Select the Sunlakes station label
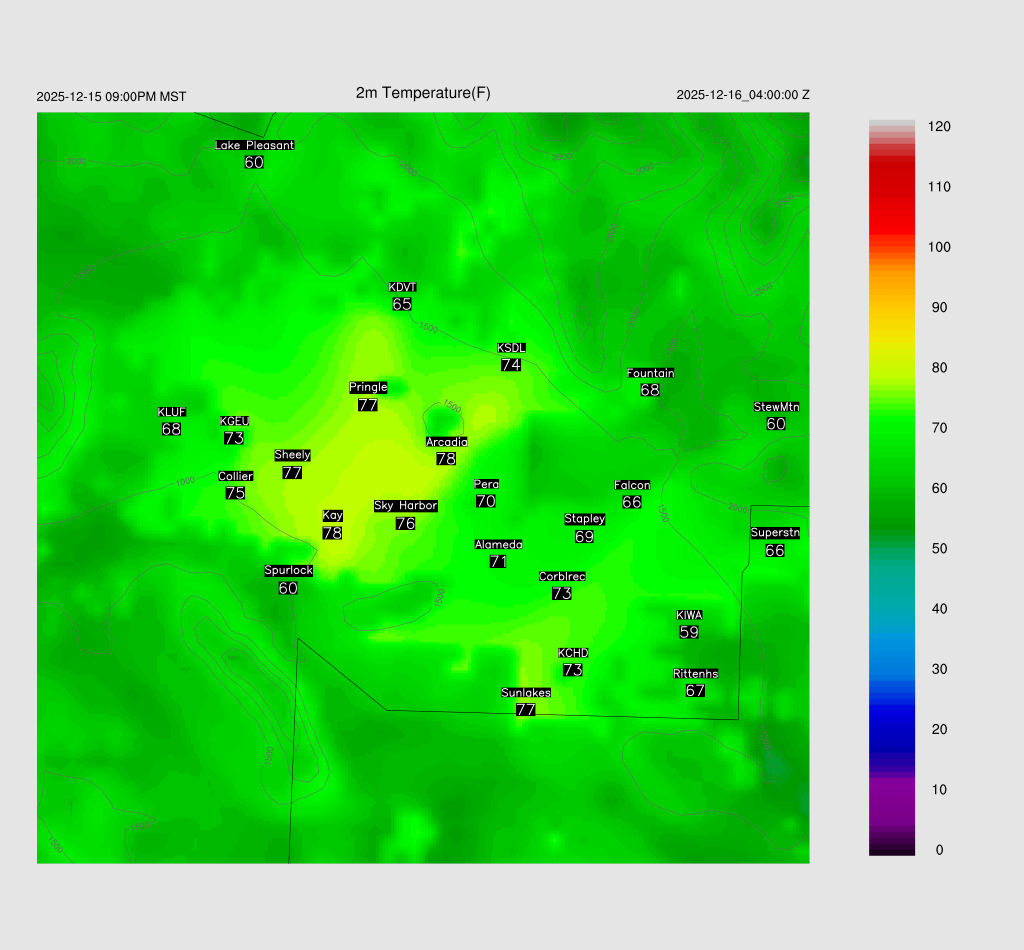Image resolution: width=1024 pixels, height=950 pixels. 526,693
